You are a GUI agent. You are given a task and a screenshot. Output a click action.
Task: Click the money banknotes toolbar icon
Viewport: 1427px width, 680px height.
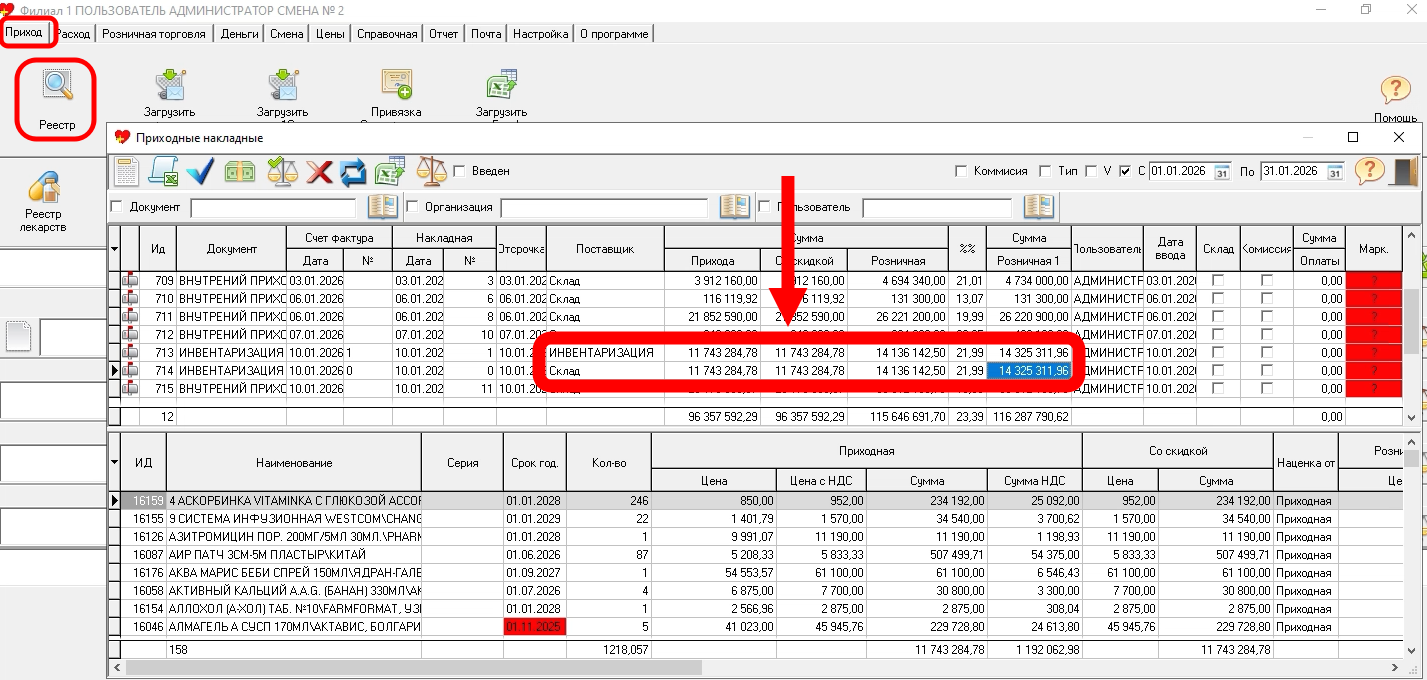239,172
